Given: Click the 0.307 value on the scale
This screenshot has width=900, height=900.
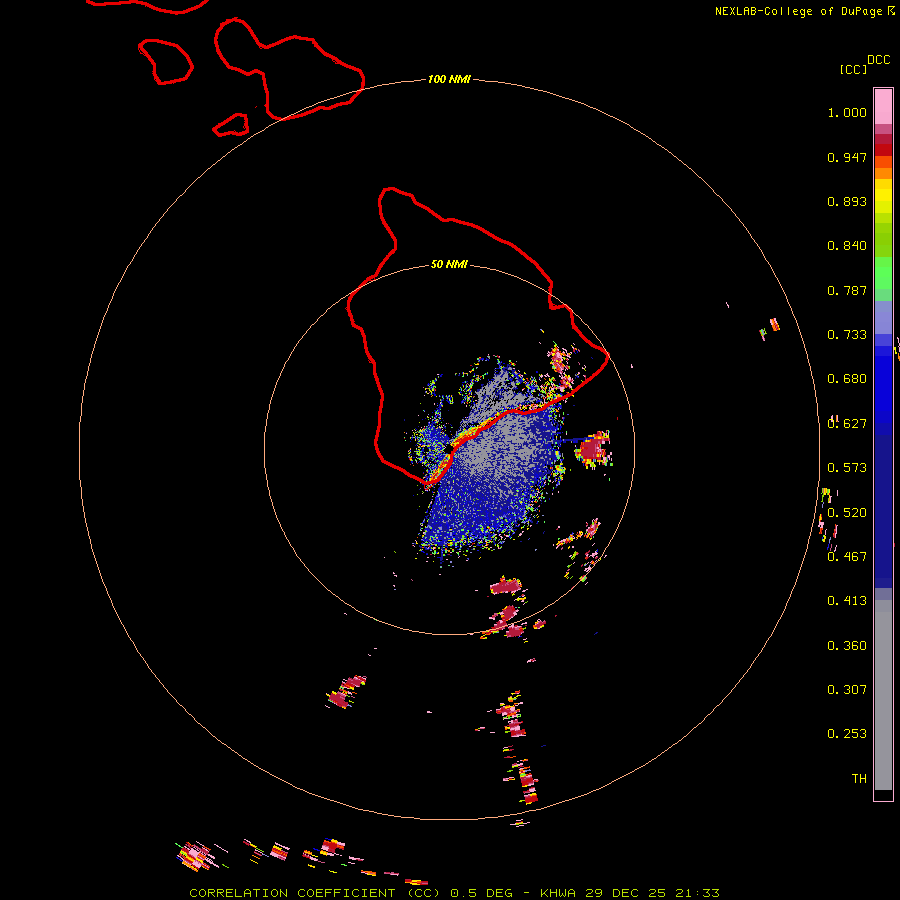Looking at the screenshot, I should pos(847,690).
